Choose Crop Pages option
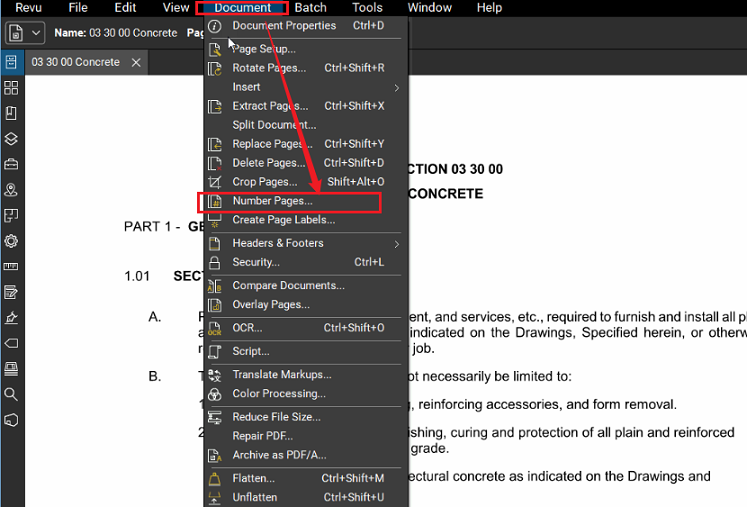 [x=305, y=182]
